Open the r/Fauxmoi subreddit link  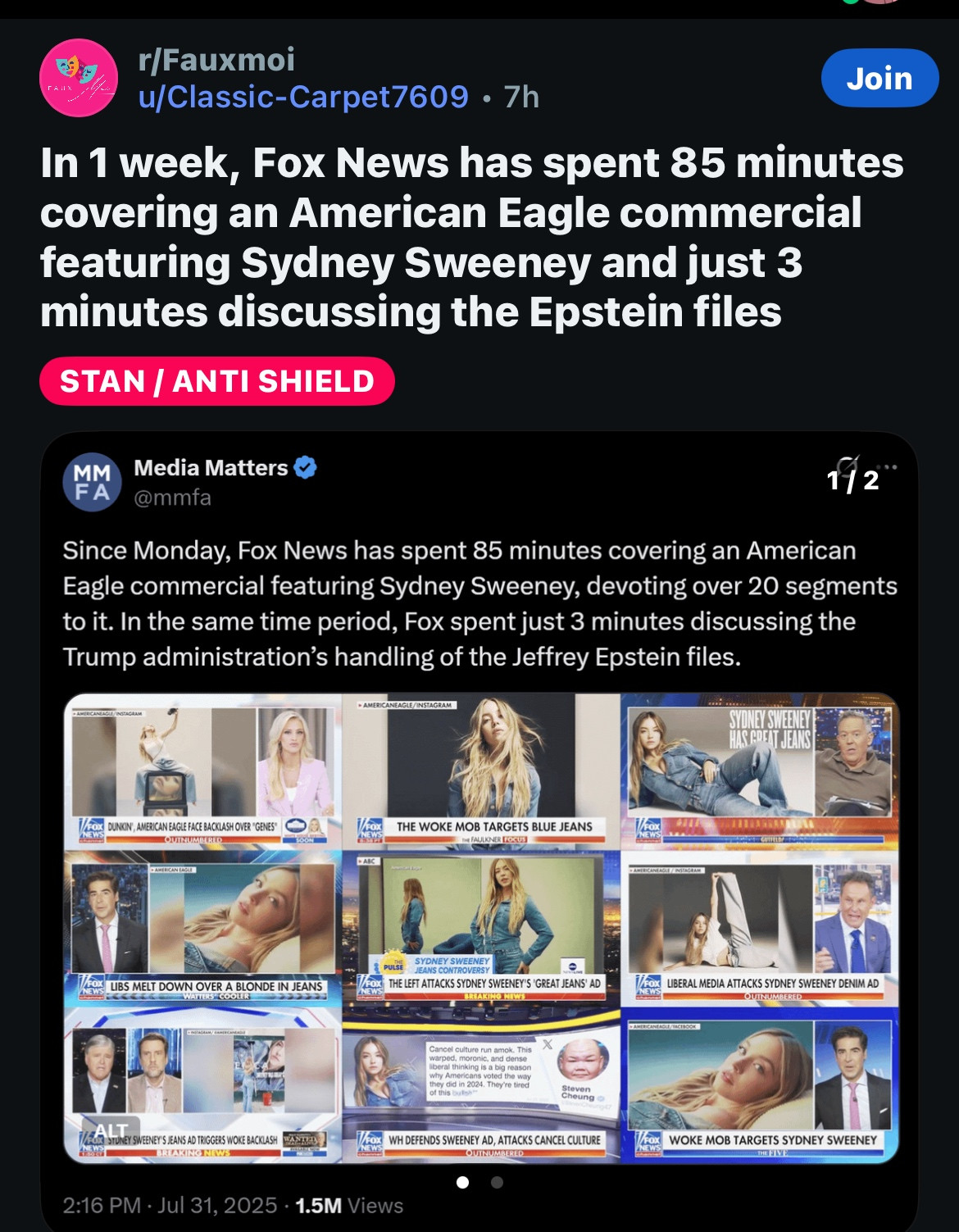(x=216, y=60)
